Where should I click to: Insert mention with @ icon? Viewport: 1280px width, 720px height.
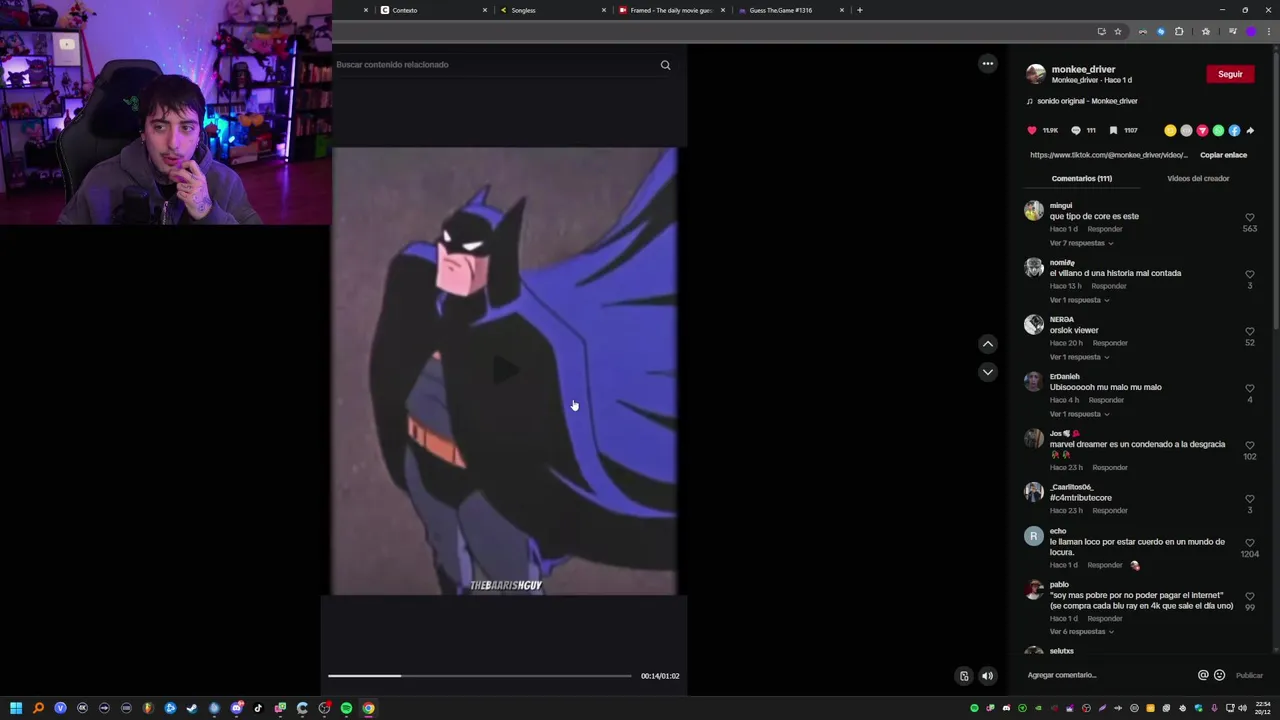tap(1203, 675)
